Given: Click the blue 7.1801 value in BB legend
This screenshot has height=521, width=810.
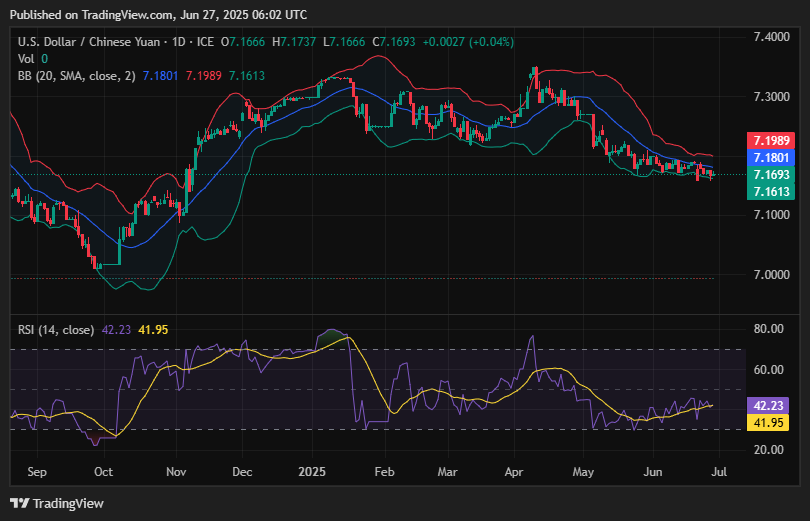Looking at the screenshot, I should pos(160,76).
